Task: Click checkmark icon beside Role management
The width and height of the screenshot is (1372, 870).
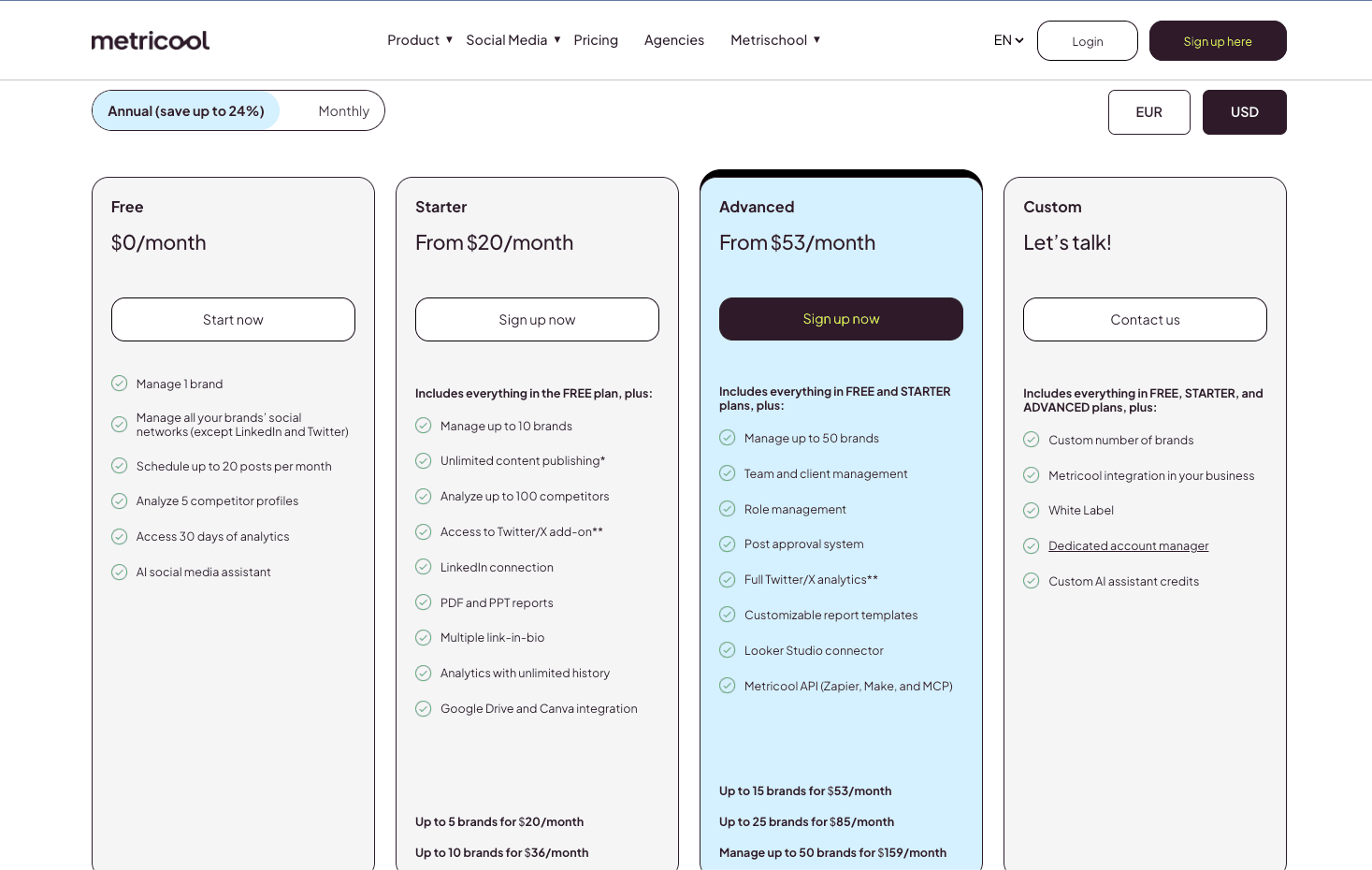Action: (728, 509)
